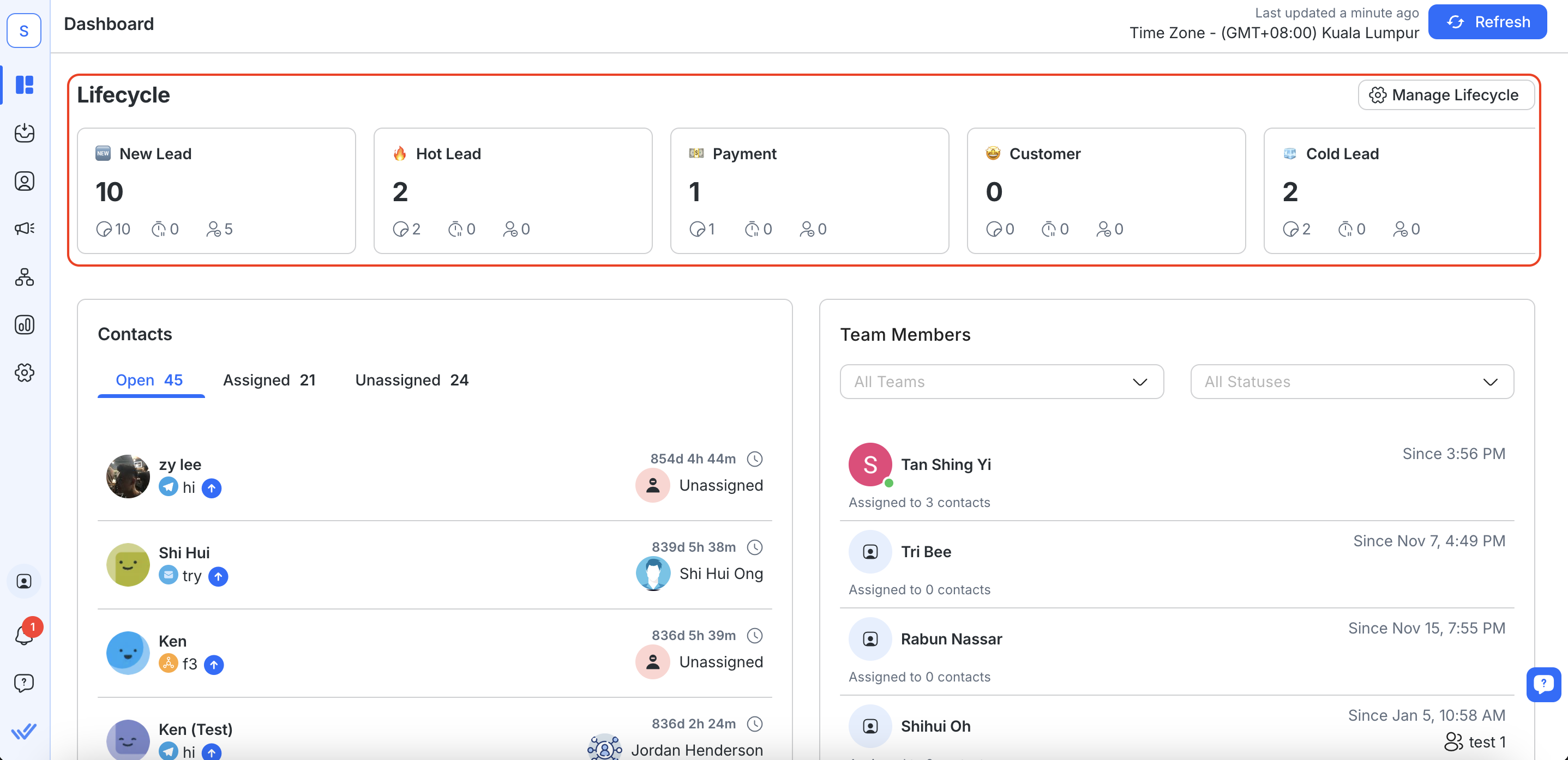The height and width of the screenshot is (760, 1568).
Task: Open the zy lee contact avatar
Action: (128, 476)
